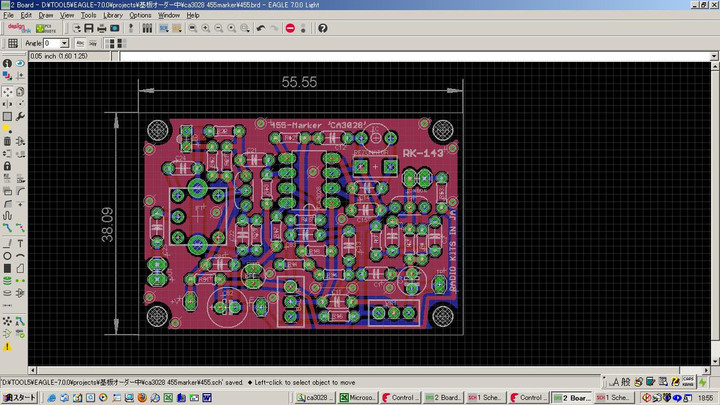Screen dimensions: 720x405
Task: Select the Text tool in left toolbar
Action: pos(21,243)
